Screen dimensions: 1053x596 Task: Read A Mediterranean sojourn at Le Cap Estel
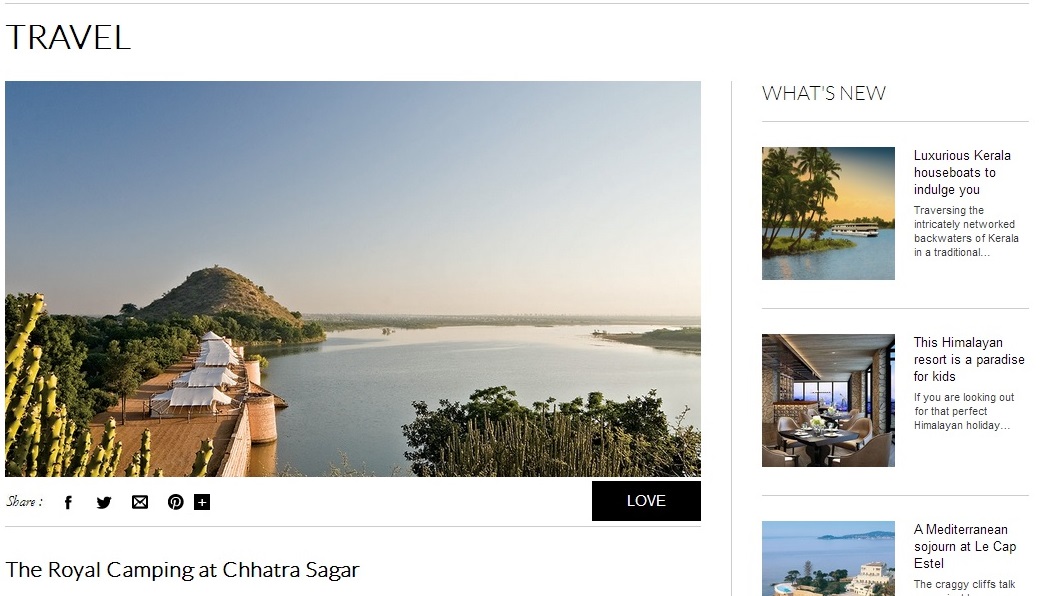965,546
